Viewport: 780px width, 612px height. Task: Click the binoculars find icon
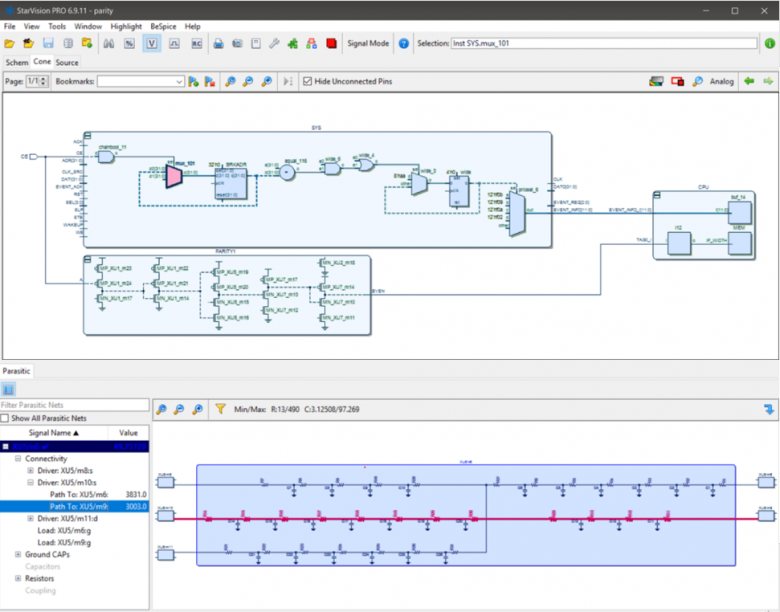click(x=108, y=44)
